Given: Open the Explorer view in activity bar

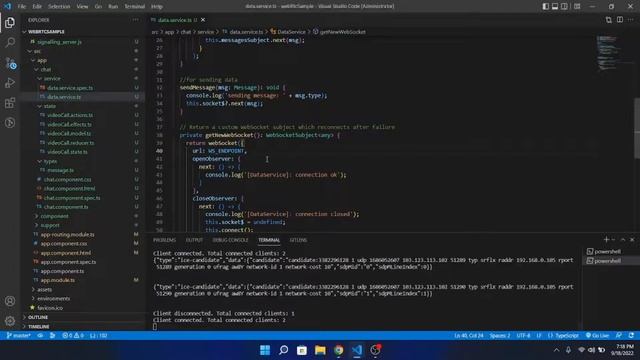Looking at the screenshot, I should click(x=10, y=22).
